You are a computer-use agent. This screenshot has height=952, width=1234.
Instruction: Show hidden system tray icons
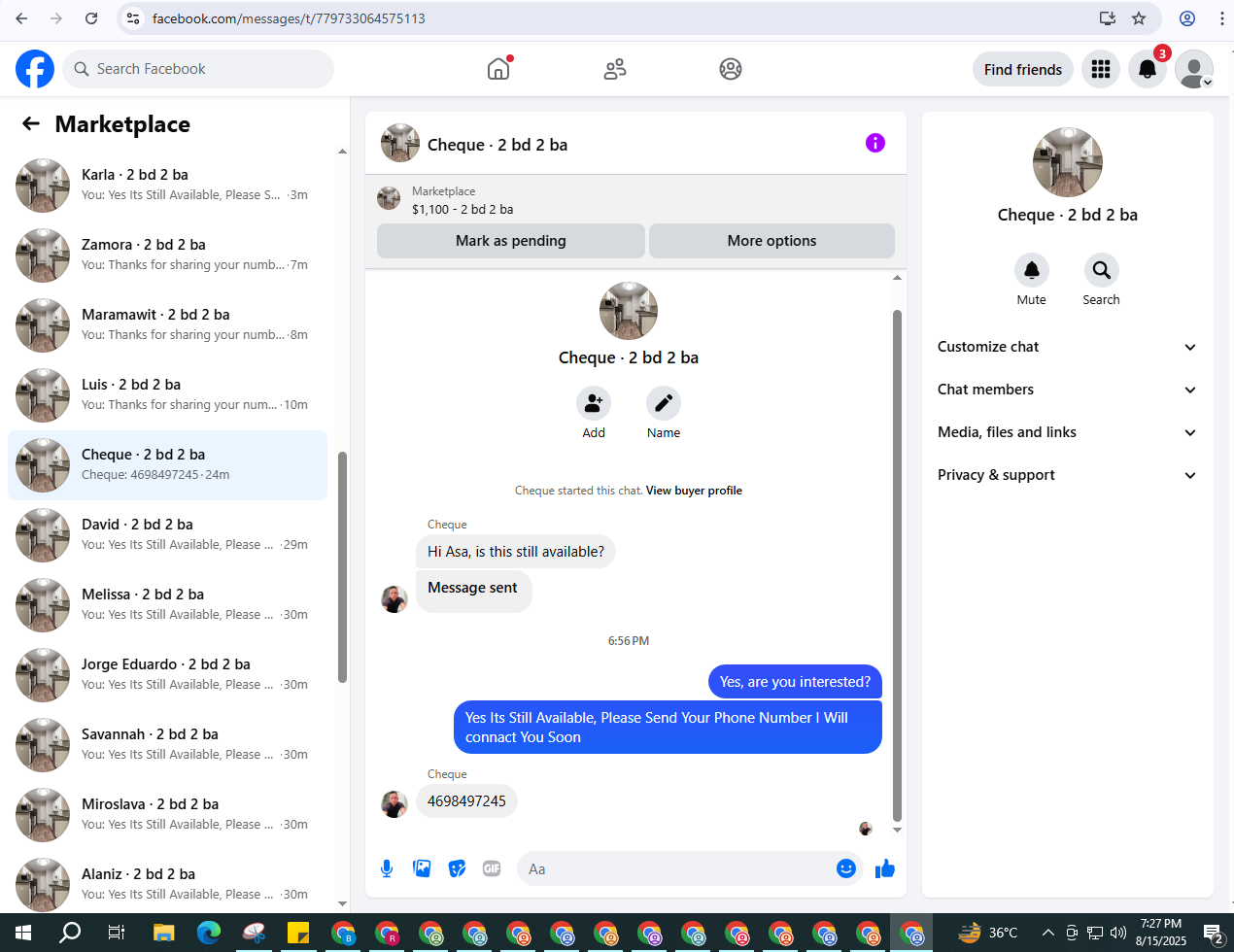tap(1047, 934)
